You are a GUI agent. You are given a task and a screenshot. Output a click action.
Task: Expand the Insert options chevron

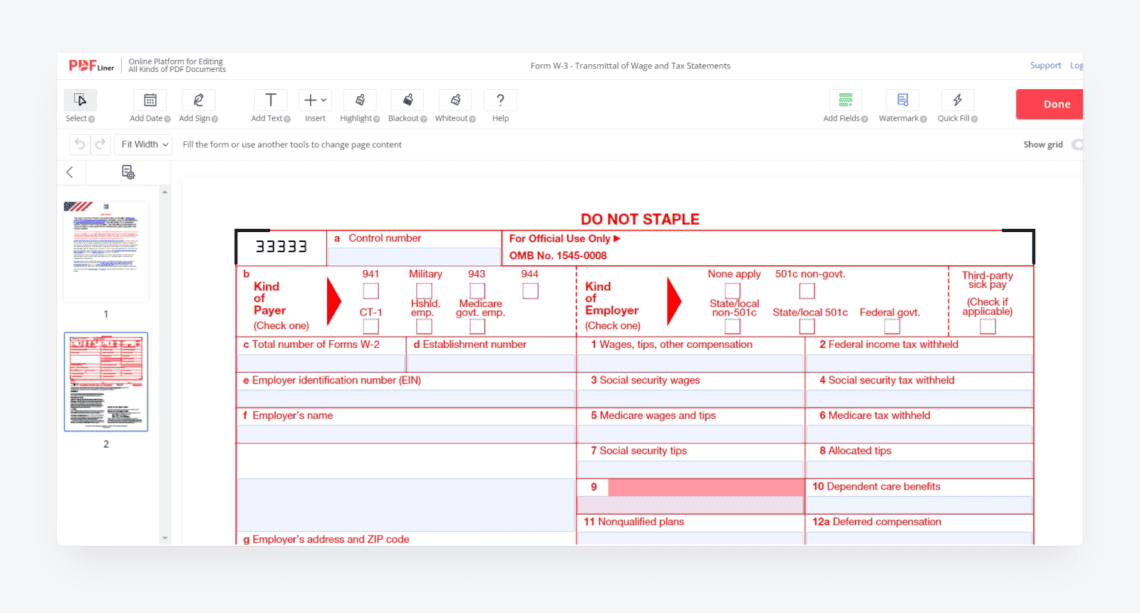(323, 99)
